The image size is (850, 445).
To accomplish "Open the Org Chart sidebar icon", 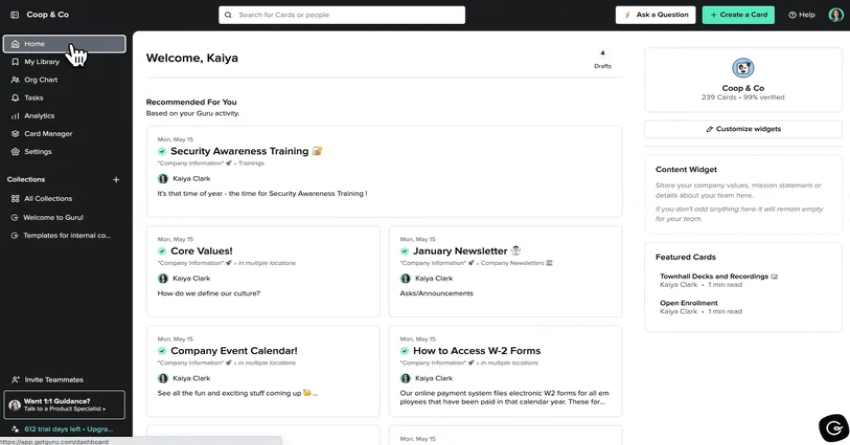I will point(15,79).
